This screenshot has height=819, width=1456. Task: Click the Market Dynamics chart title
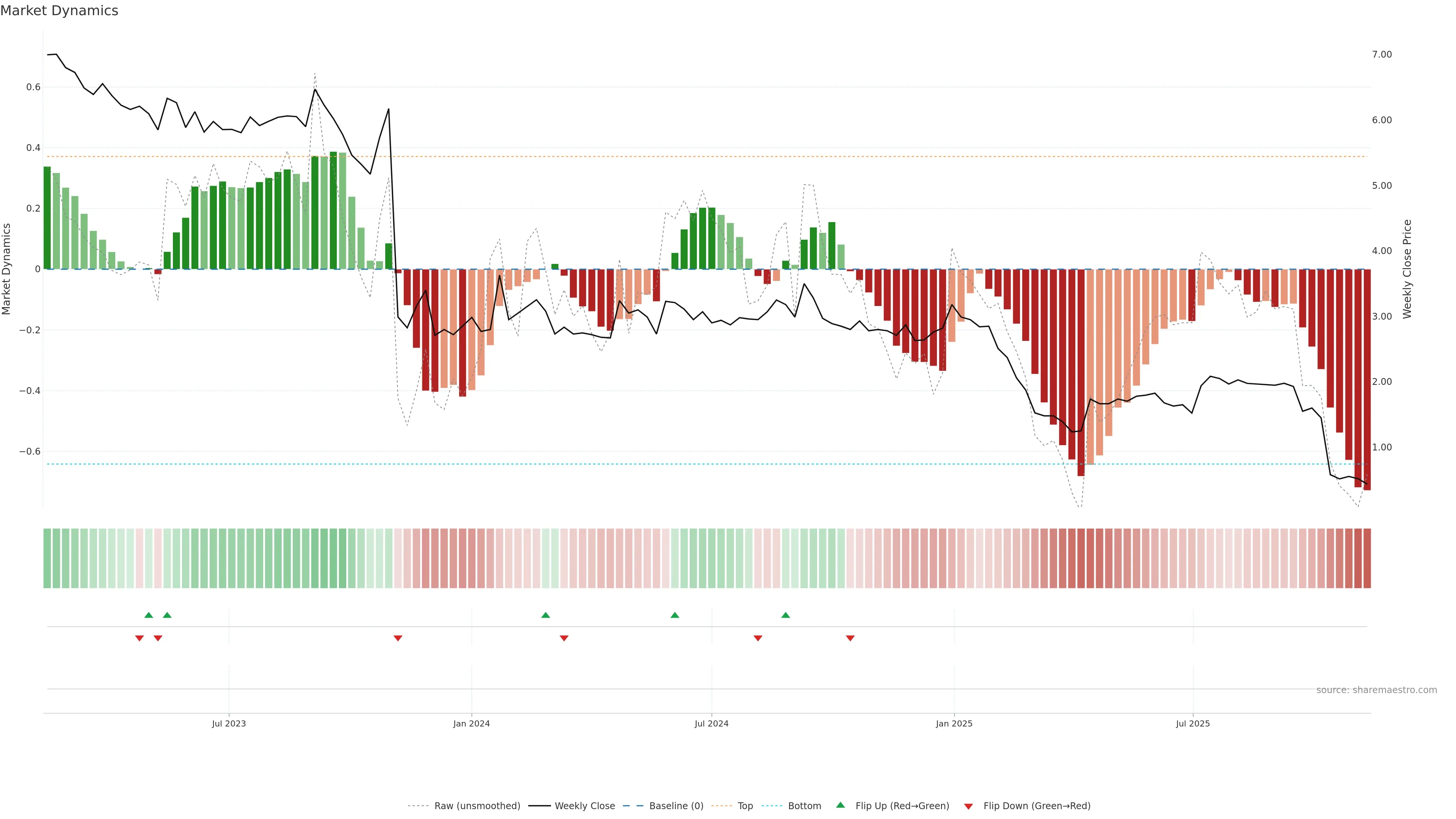60,11
